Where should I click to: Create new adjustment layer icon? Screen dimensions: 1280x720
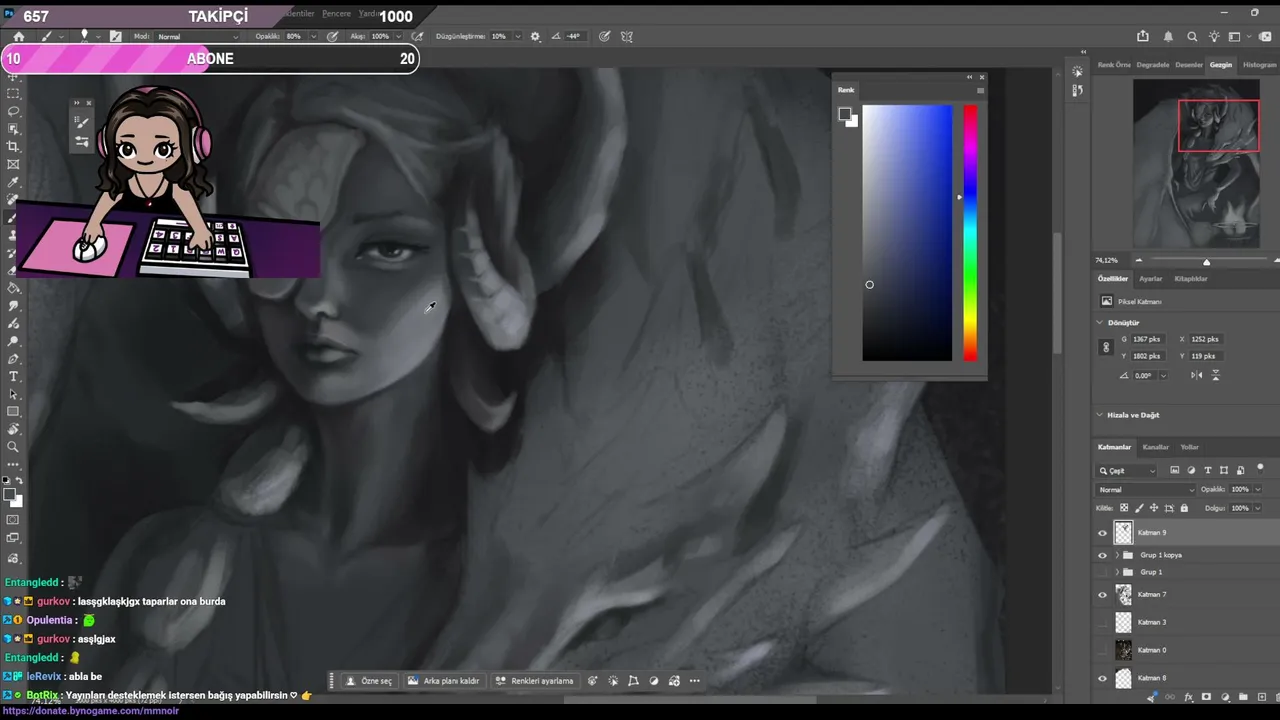[x=1224, y=697]
